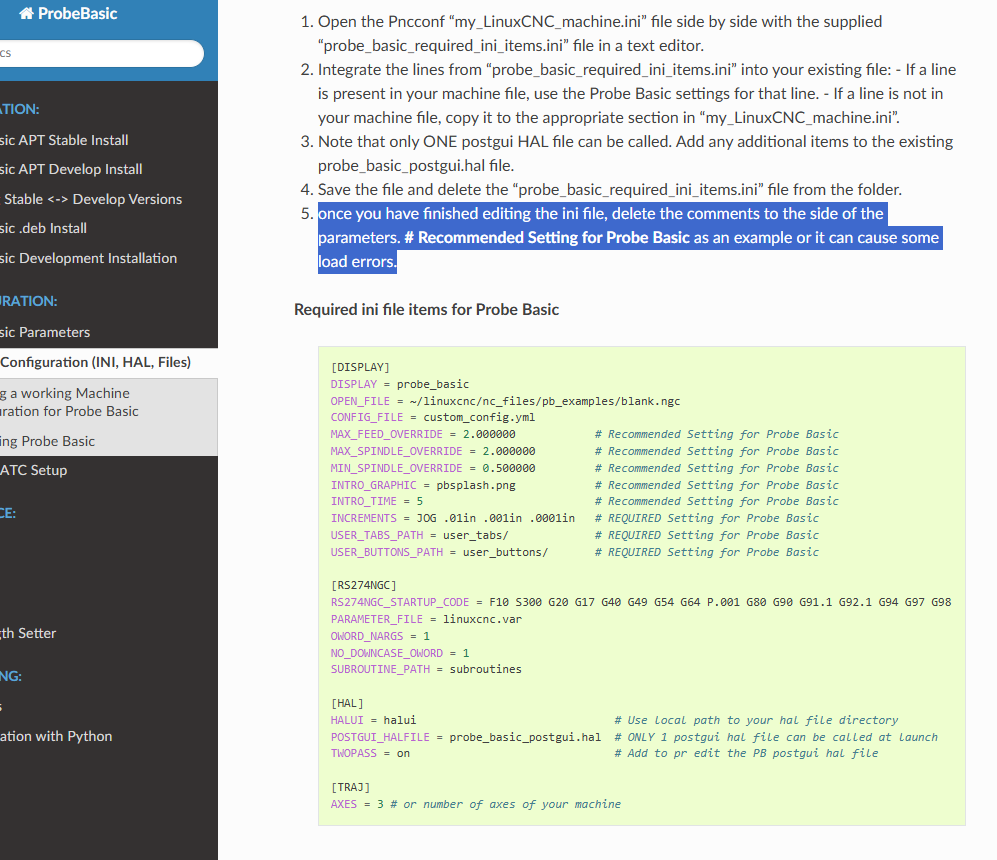Open the .deb Install page
Viewport: 997px width, 860px height.
click(x=43, y=228)
